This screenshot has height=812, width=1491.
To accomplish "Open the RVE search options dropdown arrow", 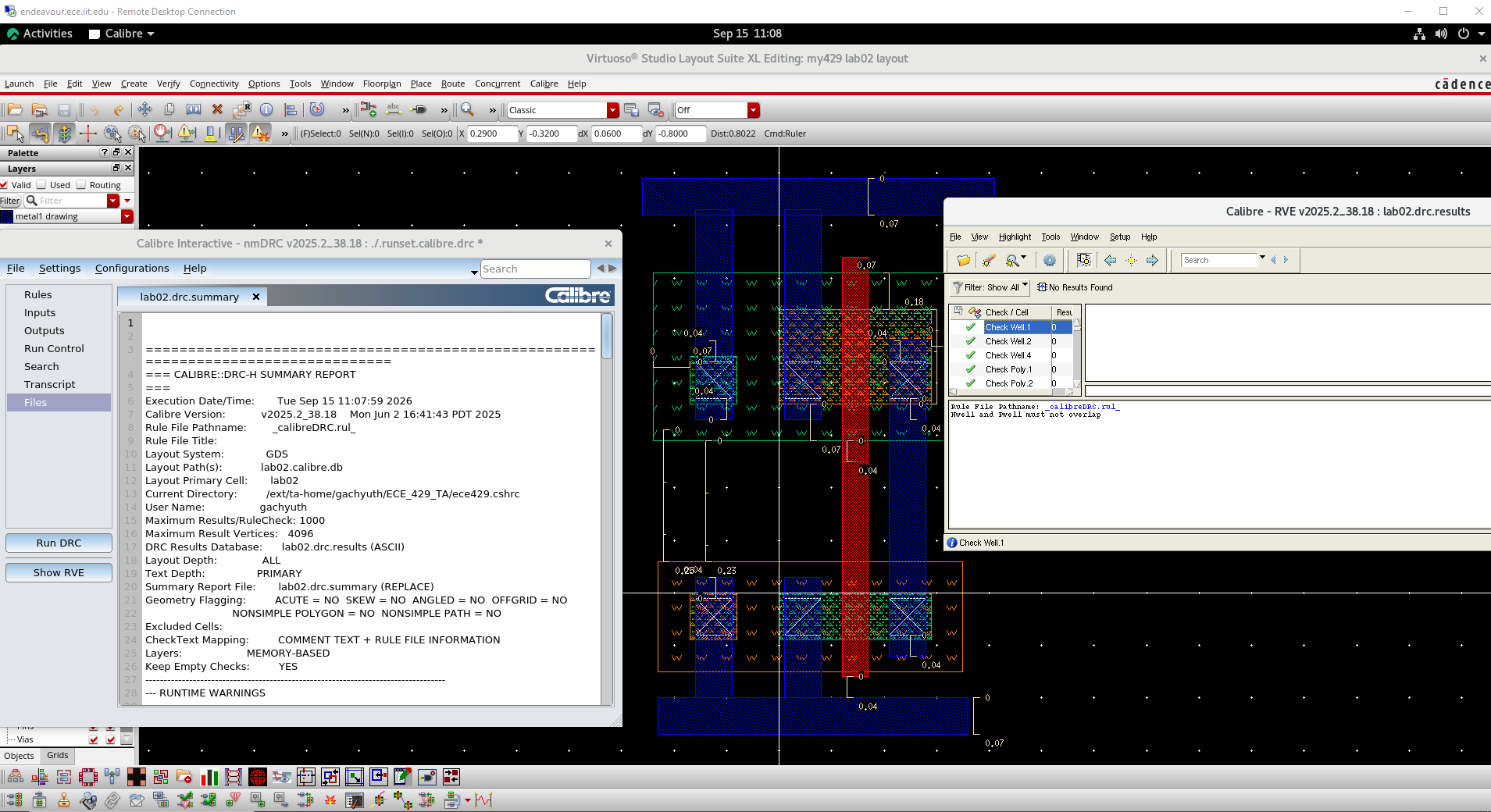I will tap(1262, 258).
